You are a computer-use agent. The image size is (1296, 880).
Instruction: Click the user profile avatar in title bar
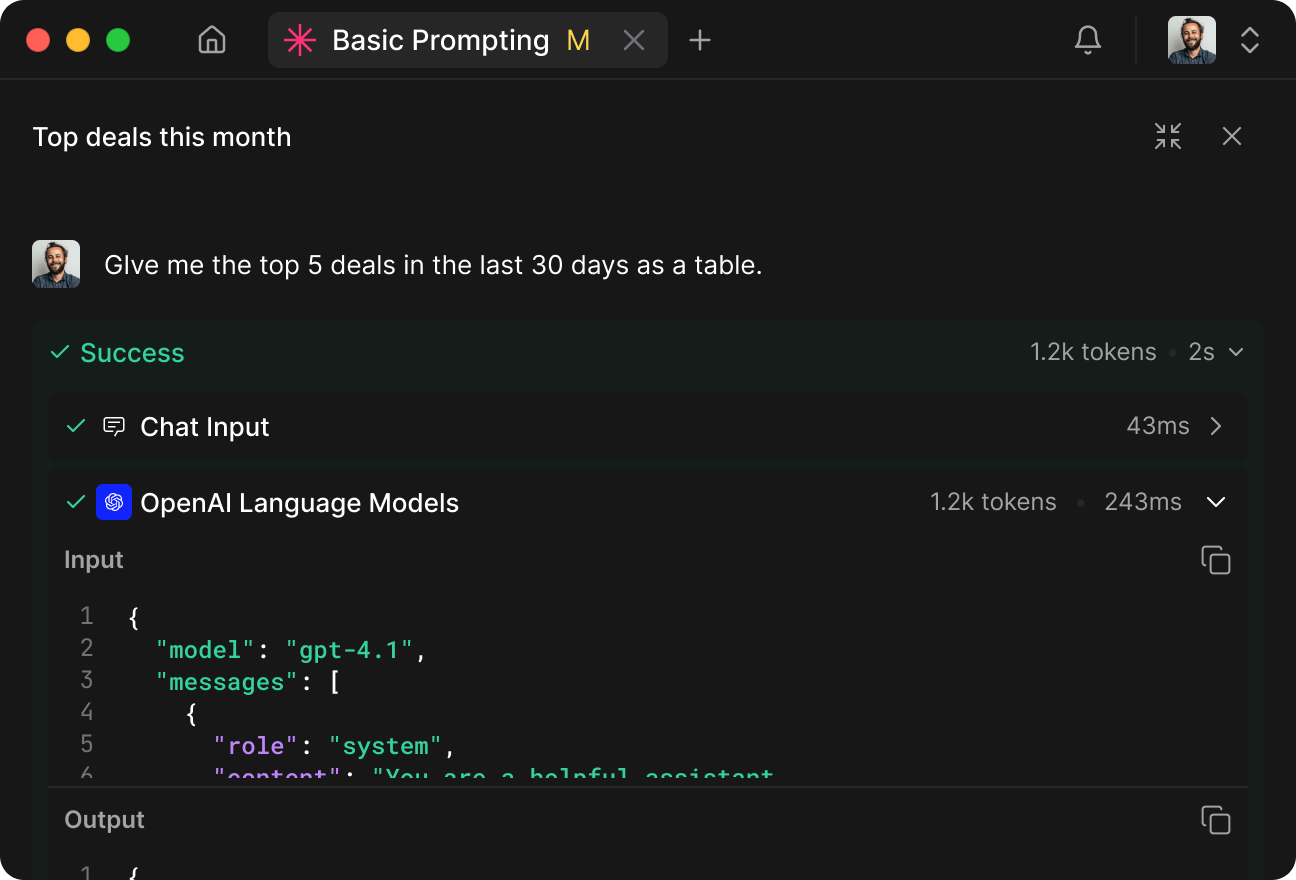[1191, 40]
